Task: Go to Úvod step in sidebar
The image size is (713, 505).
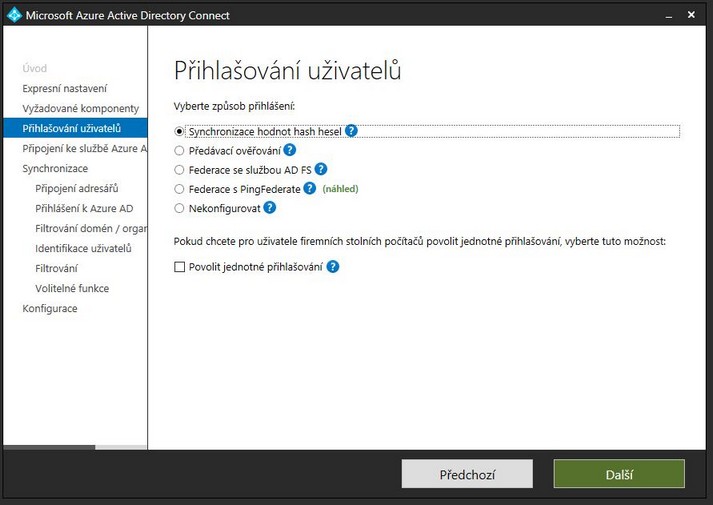Action: pyautogui.click(x=35, y=68)
